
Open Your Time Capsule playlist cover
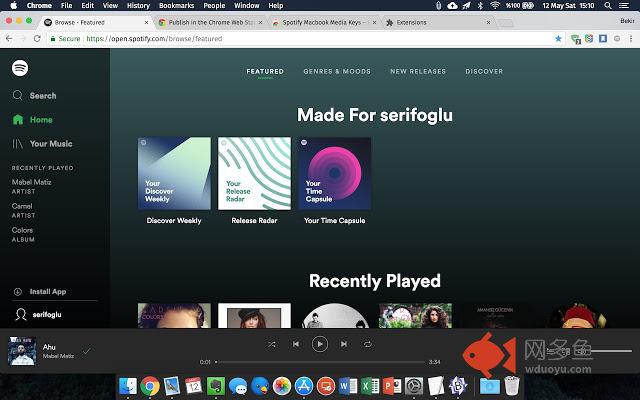click(x=335, y=173)
